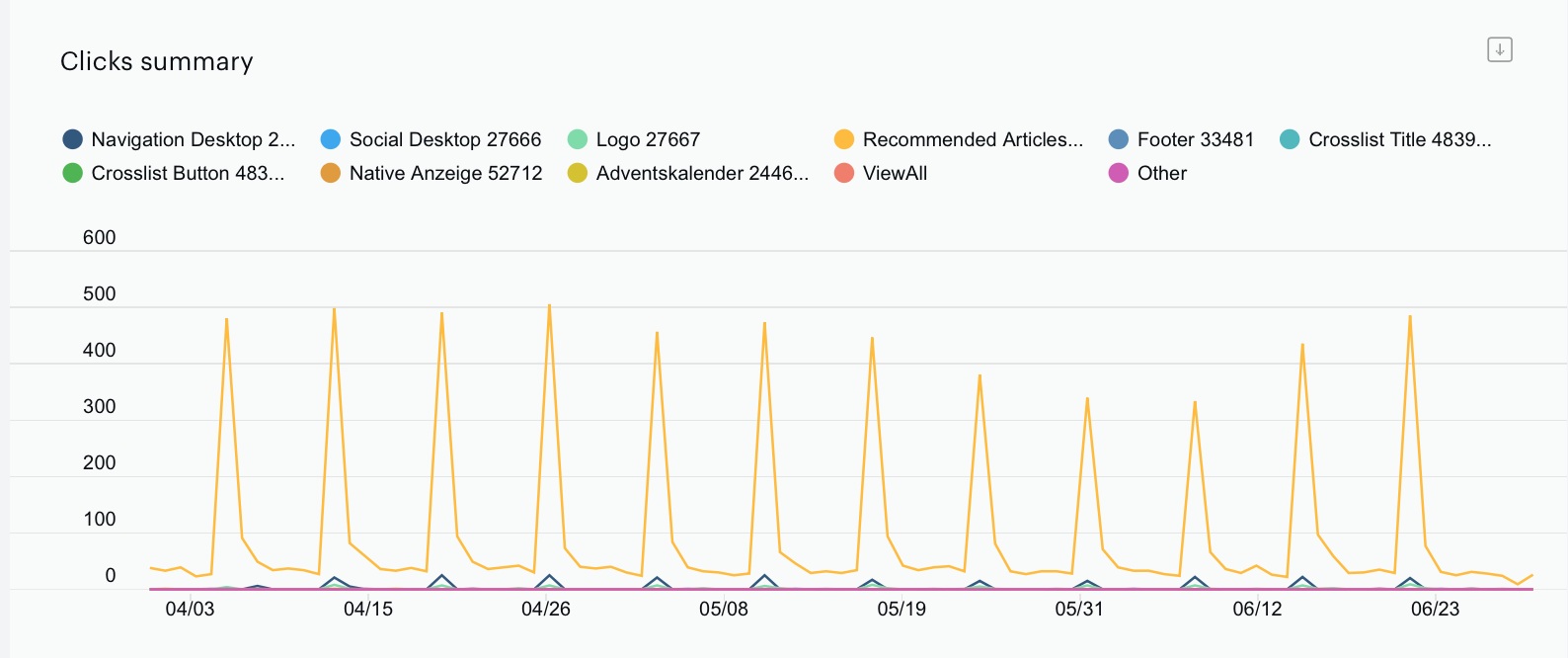Image resolution: width=1568 pixels, height=658 pixels.
Task: Click the Footer 33481 legend dot
Action: (x=1119, y=139)
